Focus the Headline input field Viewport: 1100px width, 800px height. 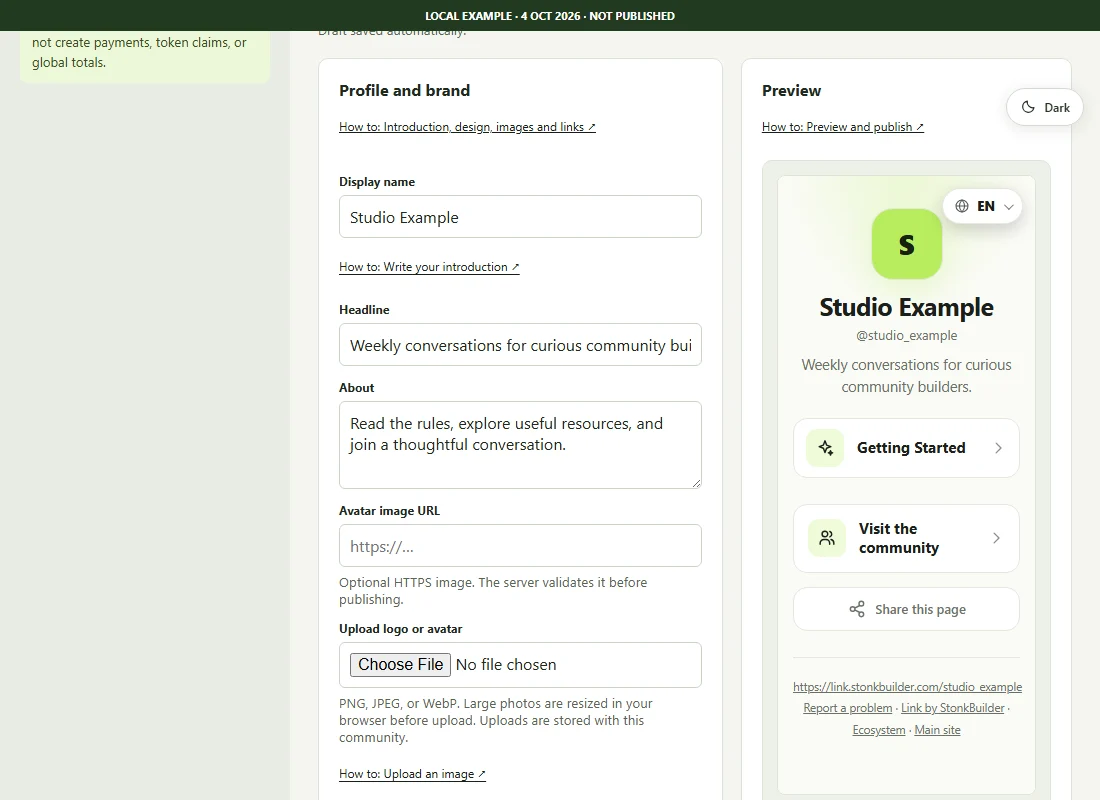[x=520, y=345]
